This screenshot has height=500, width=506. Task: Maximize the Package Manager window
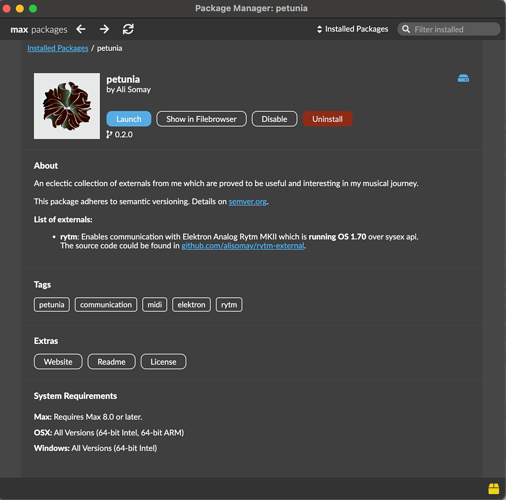tap(33, 8)
